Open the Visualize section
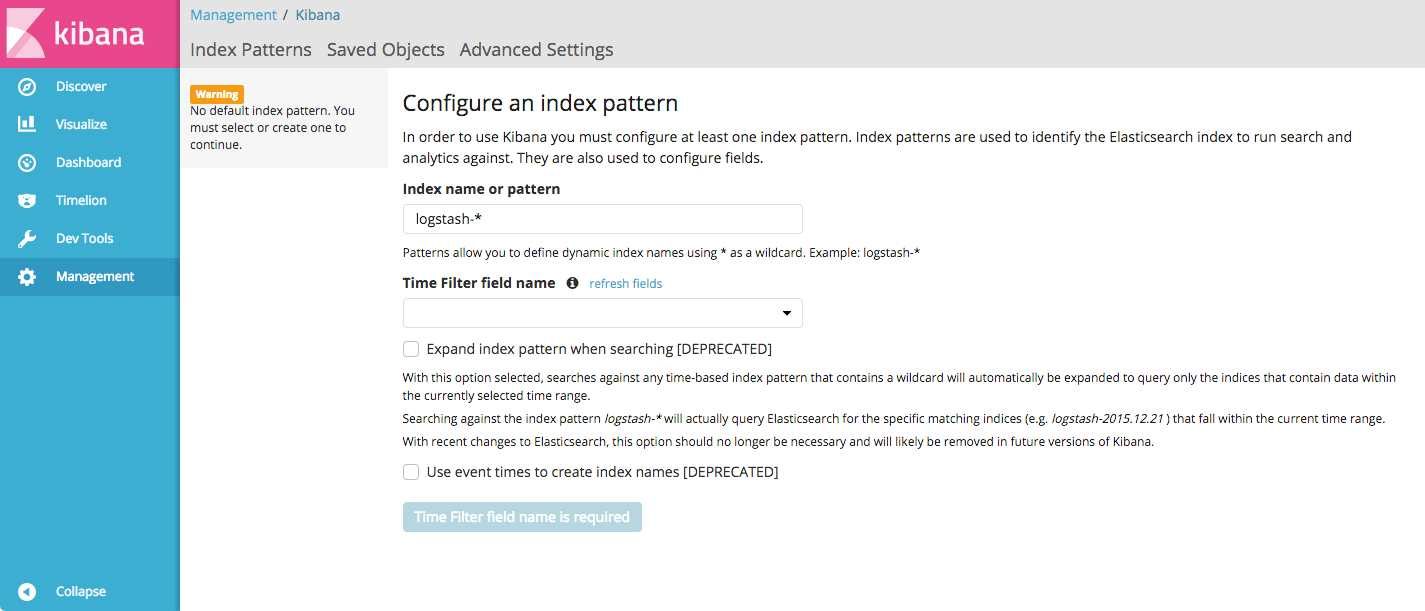The width and height of the screenshot is (1425, 611). 27,124
